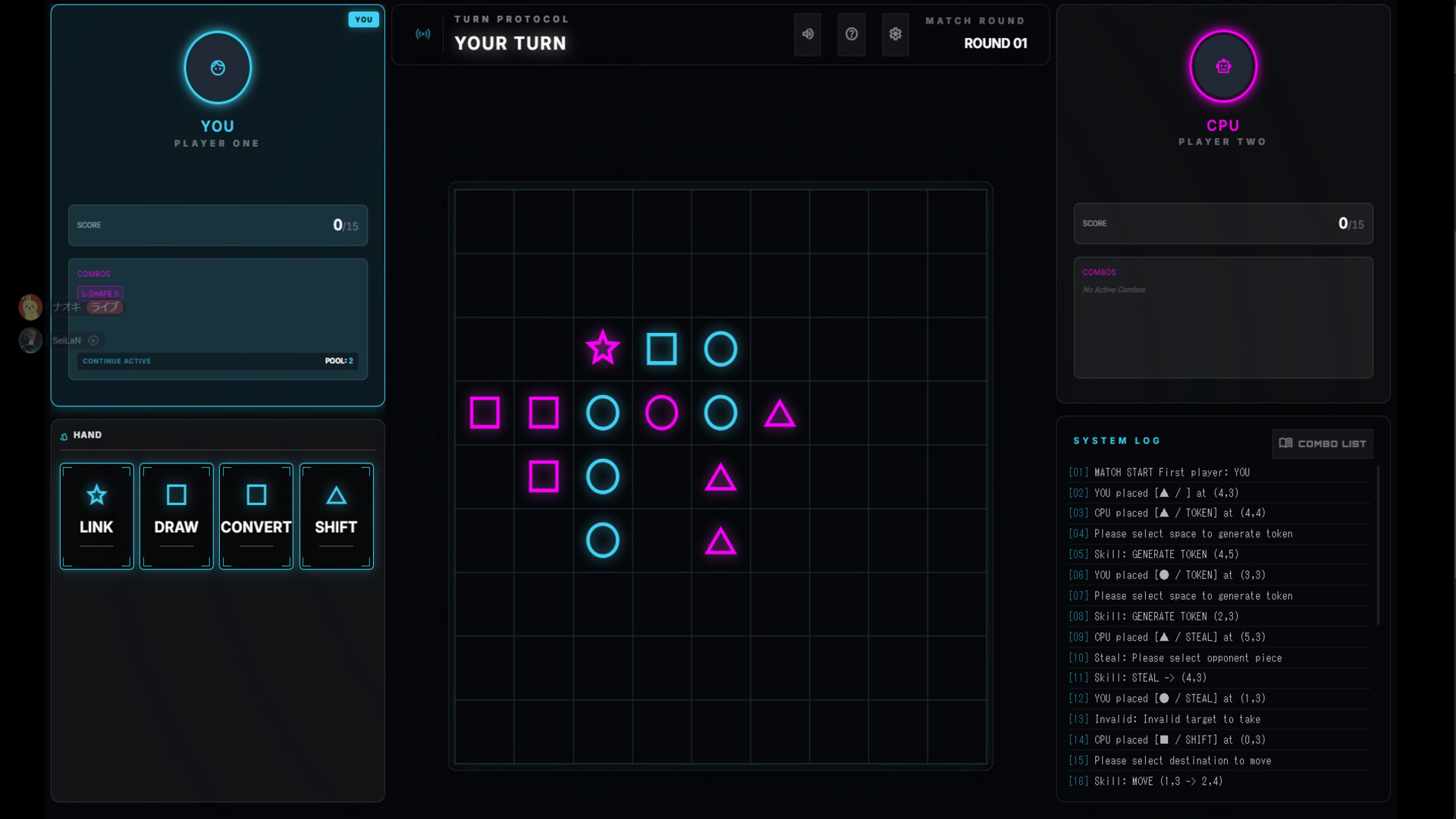Click the CPU SCORE box
The image size is (1456, 819).
(x=1223, y=224)
